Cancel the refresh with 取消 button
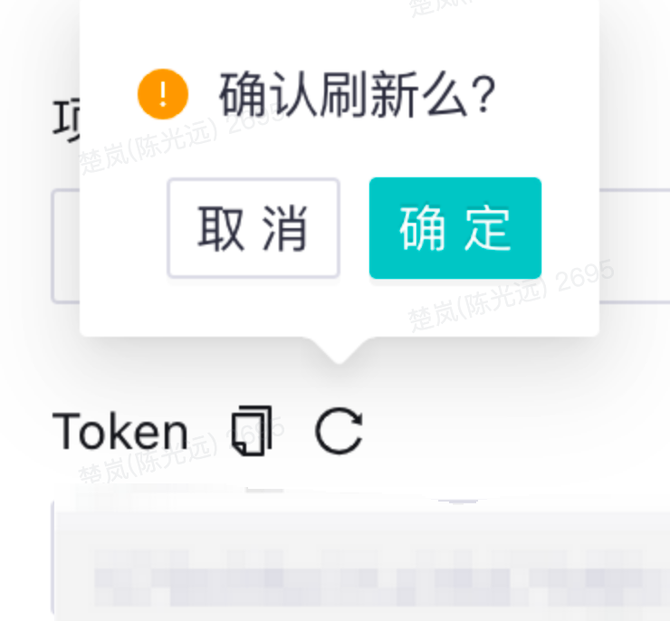 click(253, 228)
